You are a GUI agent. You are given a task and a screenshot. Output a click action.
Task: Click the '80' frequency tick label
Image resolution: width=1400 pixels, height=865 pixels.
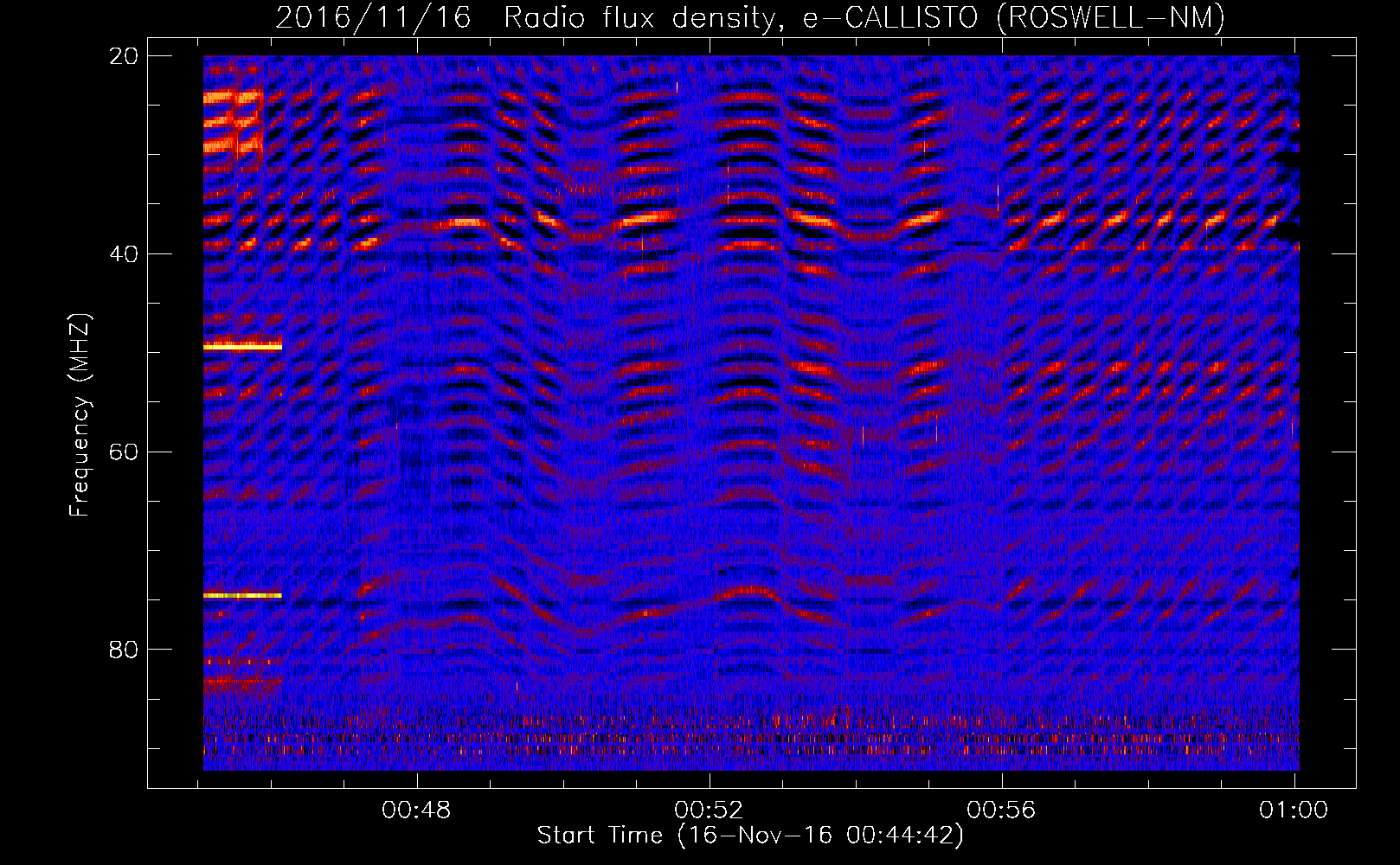click(x=124, y=650)
